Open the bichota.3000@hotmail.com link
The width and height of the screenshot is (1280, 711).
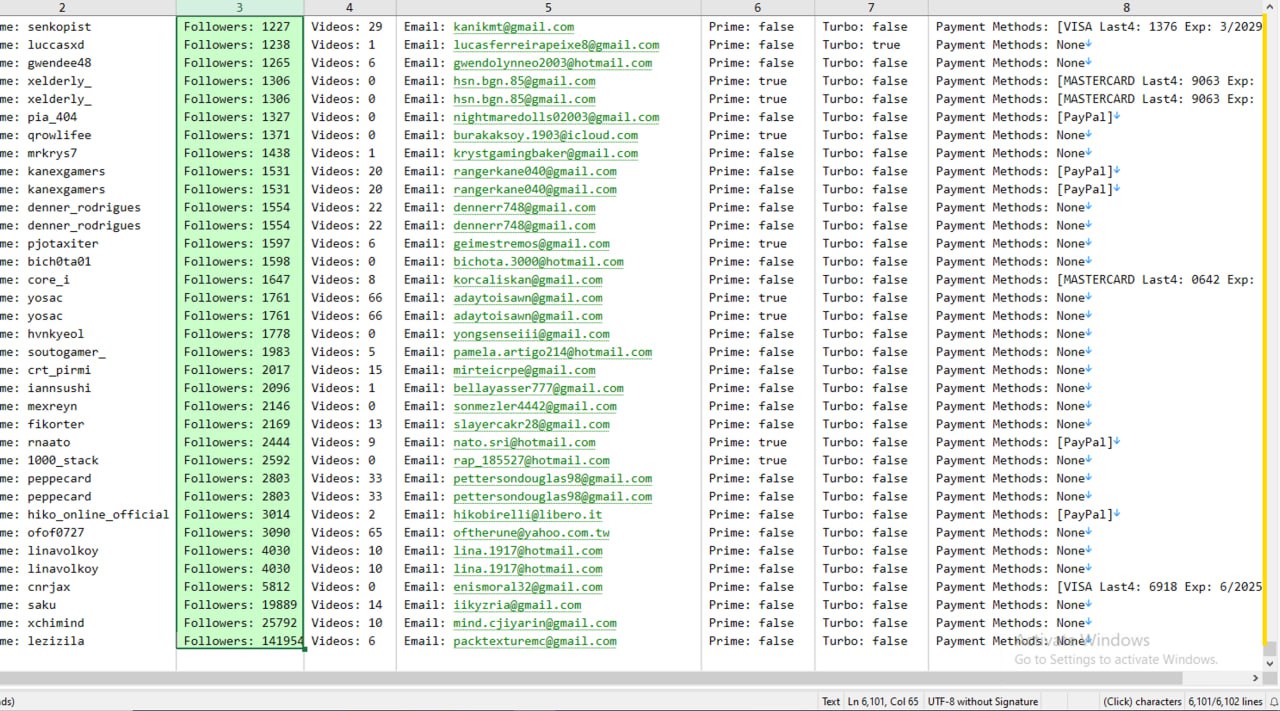(x=538, y=262)
